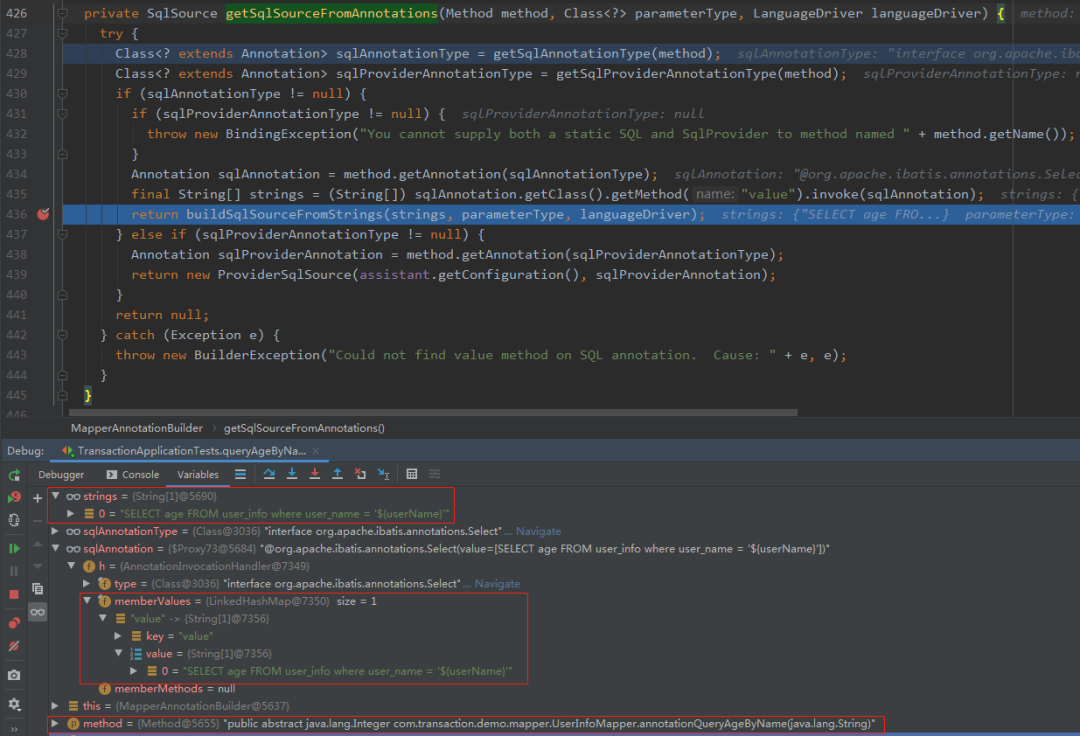Click the Show Execution Point icon
Viewport: 1080px width, 736px height.
coord(240,474)
